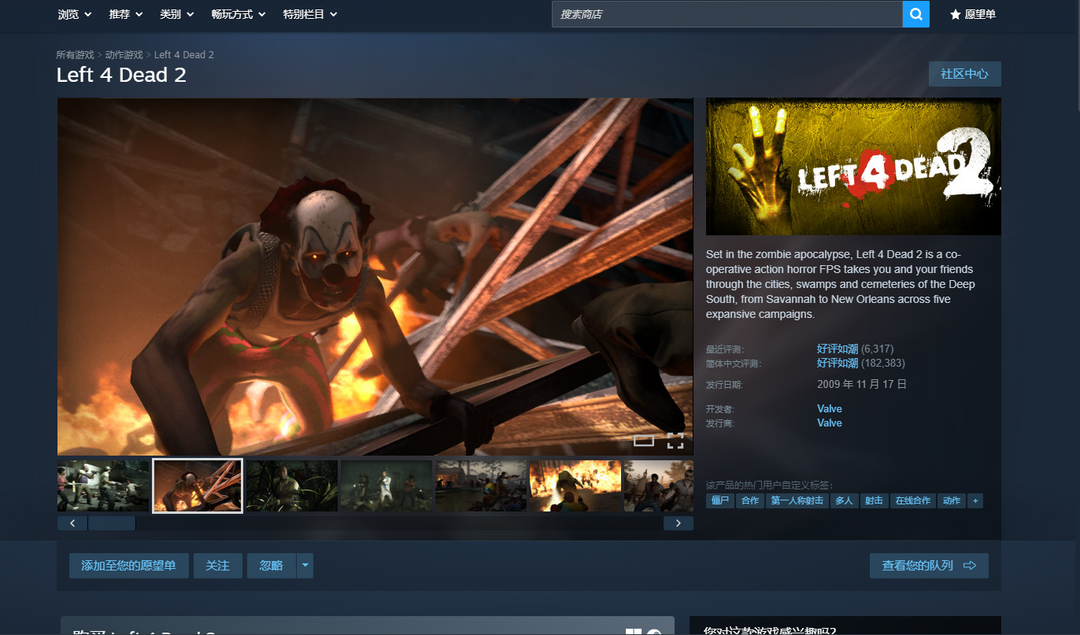The image size is (1080, 635).
Task: Open the 推荐 menu
Action: click(x=126, y=14)
